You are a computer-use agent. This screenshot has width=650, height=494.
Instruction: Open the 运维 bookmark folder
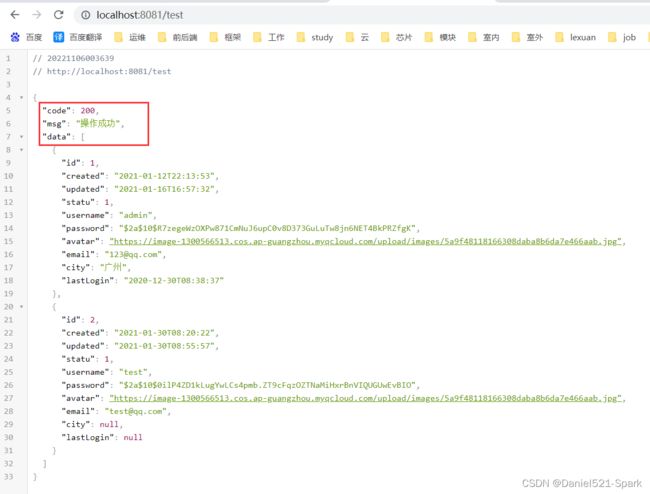(130, 37)
